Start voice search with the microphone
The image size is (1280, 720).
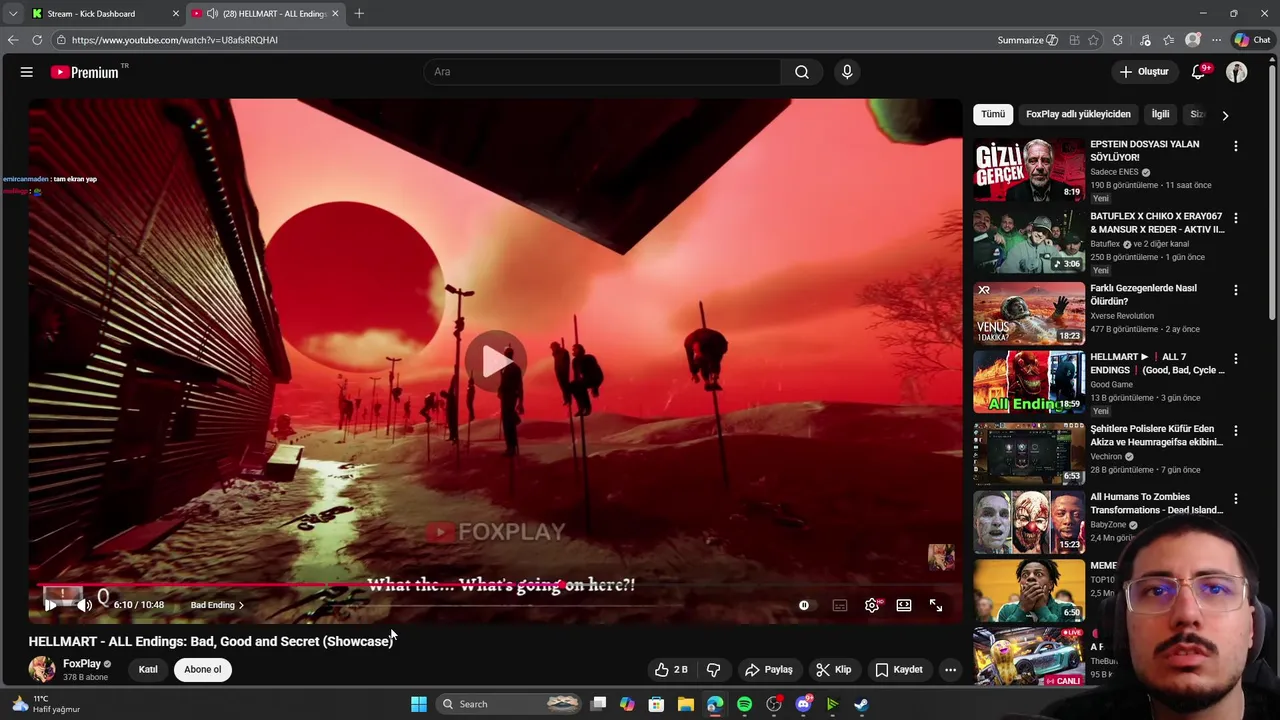point(847,72)
